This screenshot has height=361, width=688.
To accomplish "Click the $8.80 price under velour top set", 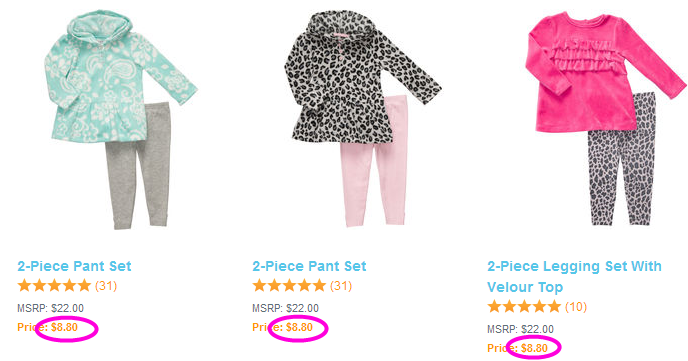I will click(534, 348).
